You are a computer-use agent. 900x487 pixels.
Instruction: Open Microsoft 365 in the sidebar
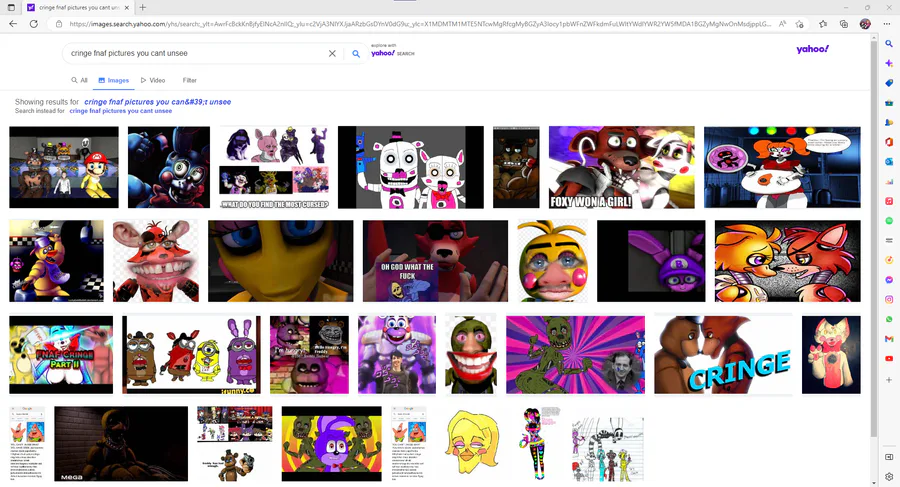[x=889, y=142]
